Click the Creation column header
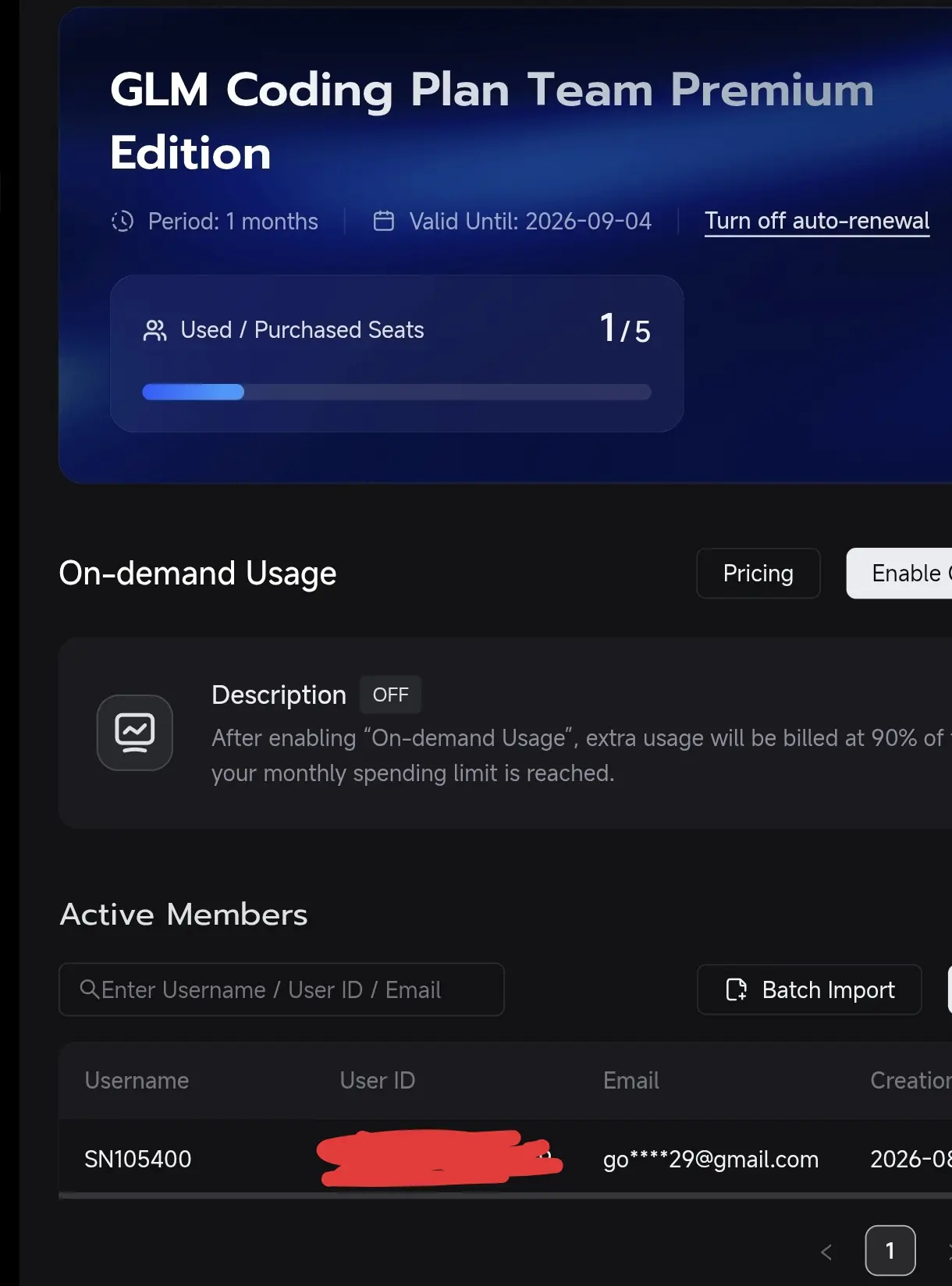The width and height of the screenshot is (952, 1286). (x=911, y=1080)
